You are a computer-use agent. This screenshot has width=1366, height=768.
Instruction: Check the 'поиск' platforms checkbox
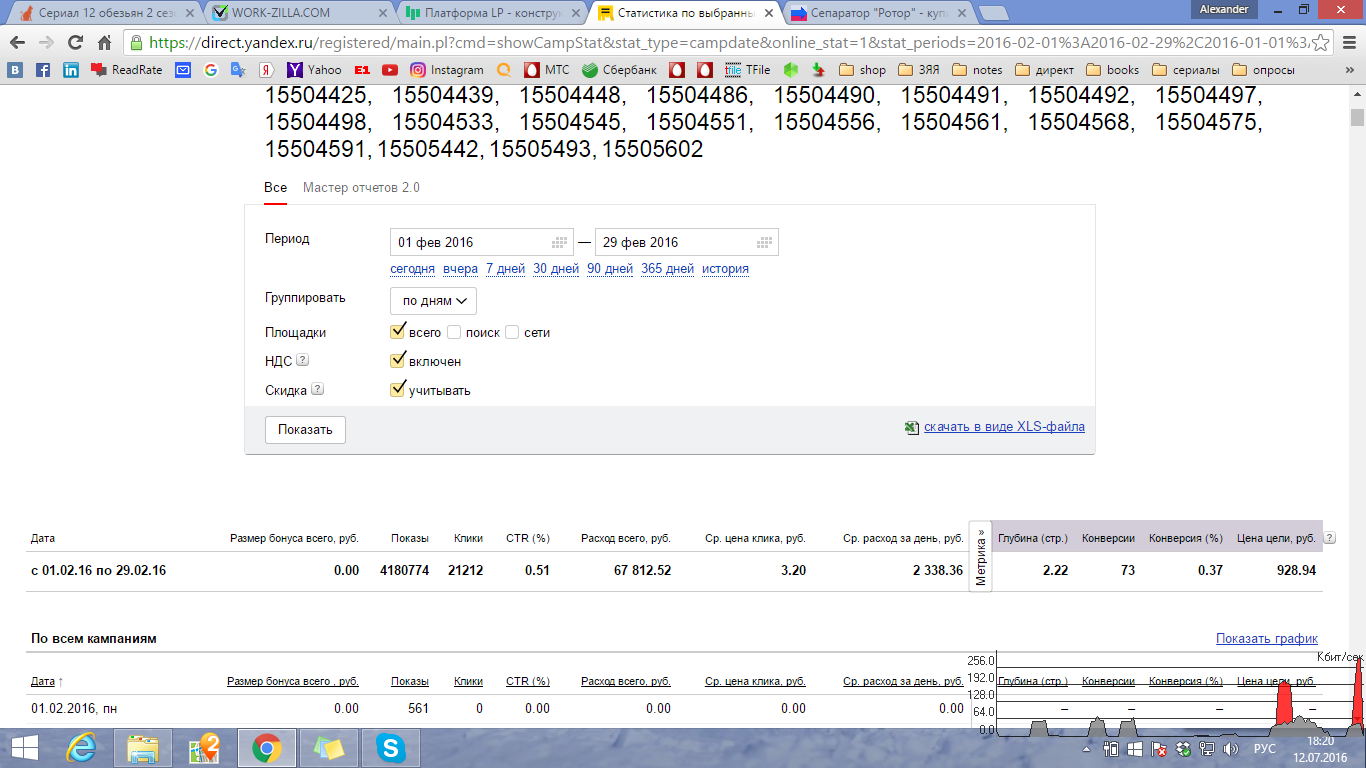tap(454, 332)
